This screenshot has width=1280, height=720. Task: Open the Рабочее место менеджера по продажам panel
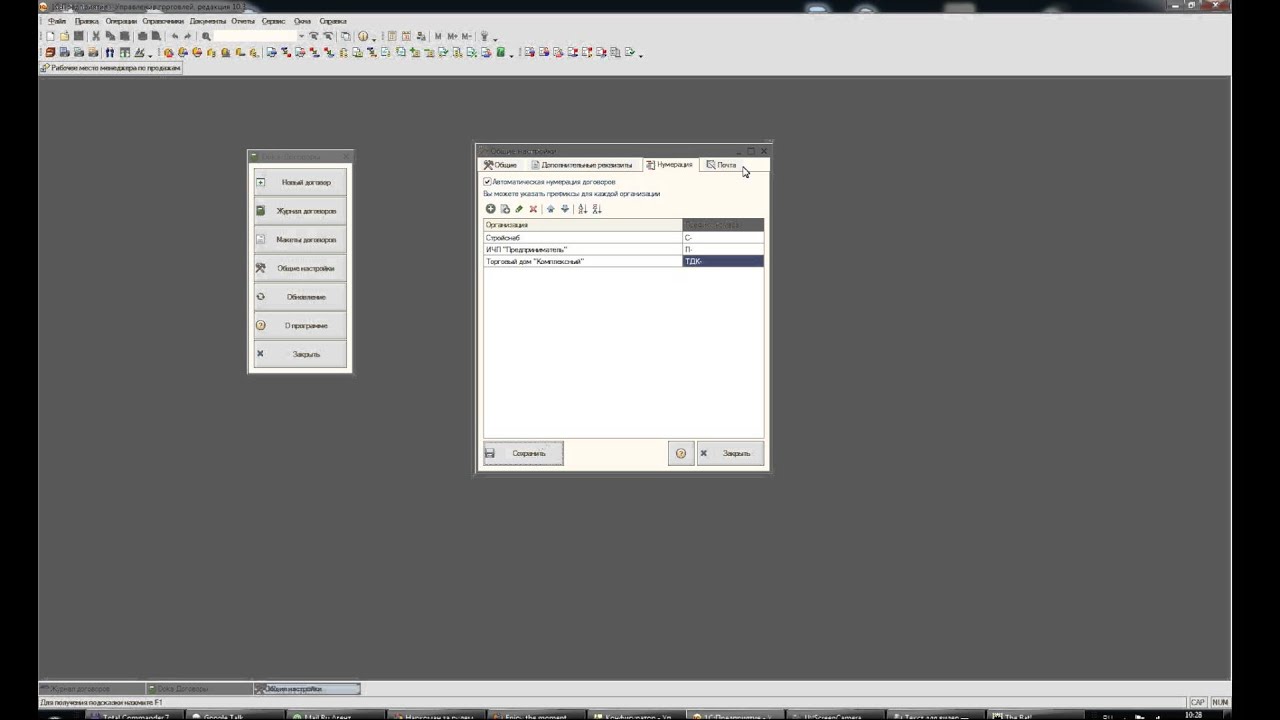point(111,68)
